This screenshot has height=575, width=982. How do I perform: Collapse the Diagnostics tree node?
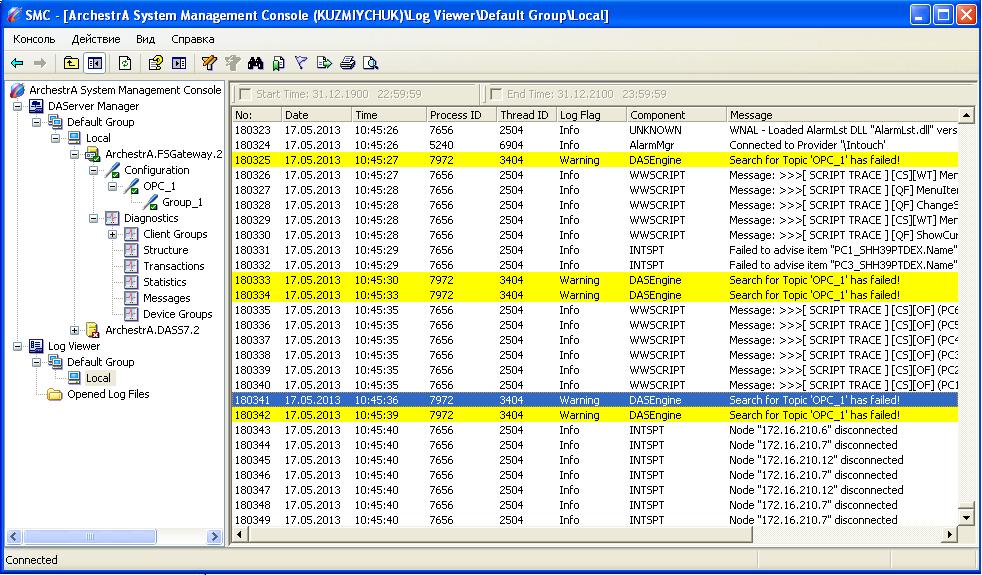point(94,218)
